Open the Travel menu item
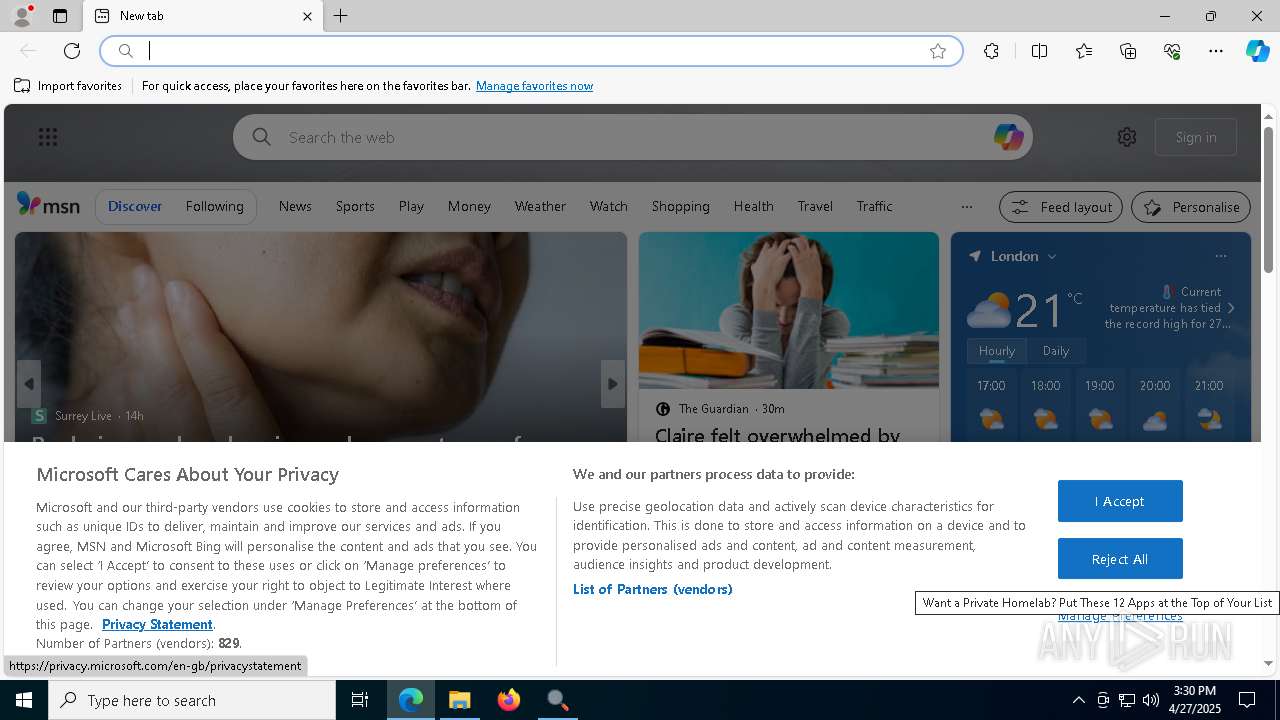This screenshot has width=1280, height=720. tap(815, 206)
